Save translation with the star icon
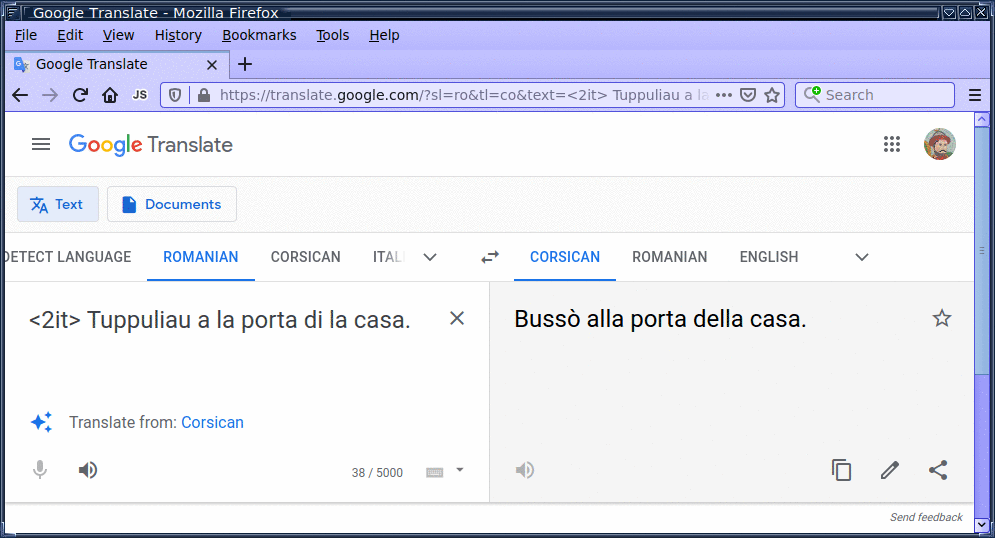The width and height of the screenshot is (995, 538). pos(942,318)
